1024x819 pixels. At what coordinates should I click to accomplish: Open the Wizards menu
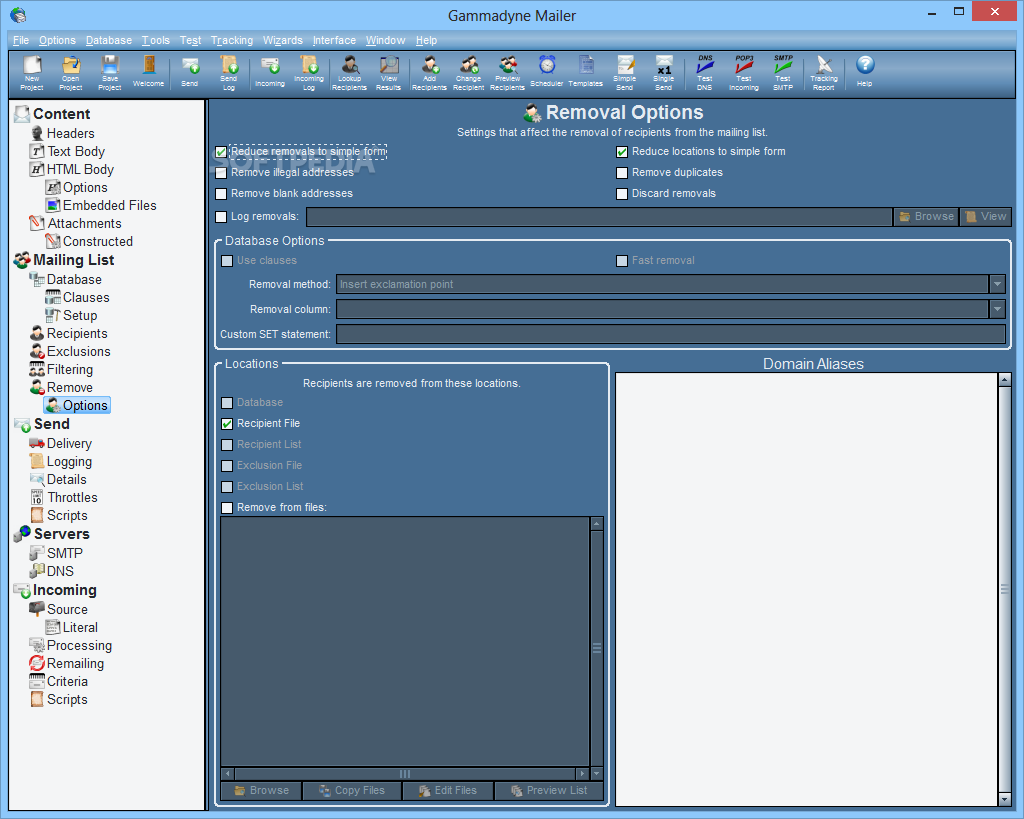283,40
